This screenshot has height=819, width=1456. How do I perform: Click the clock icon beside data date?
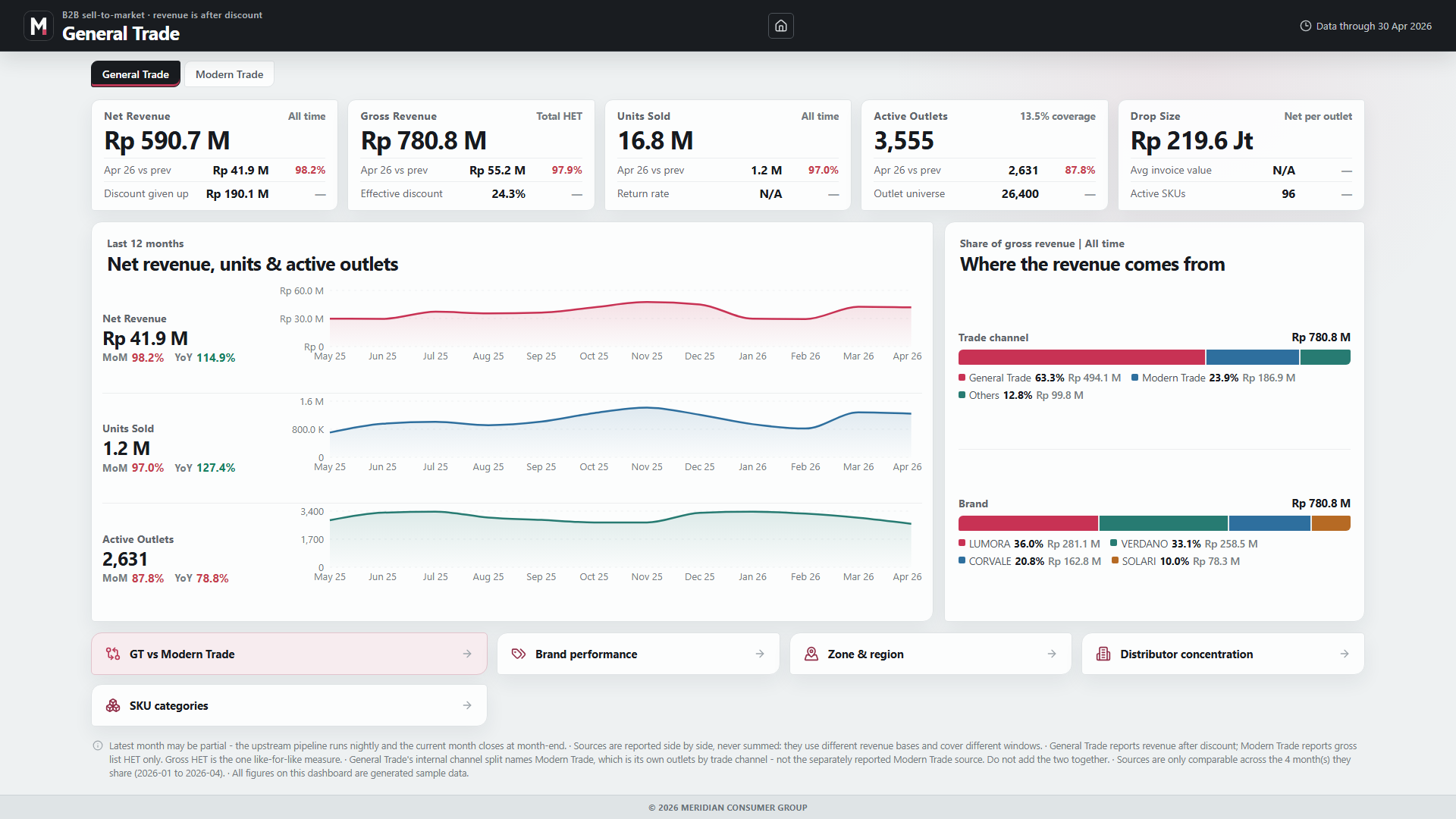tap(1305, 26)
